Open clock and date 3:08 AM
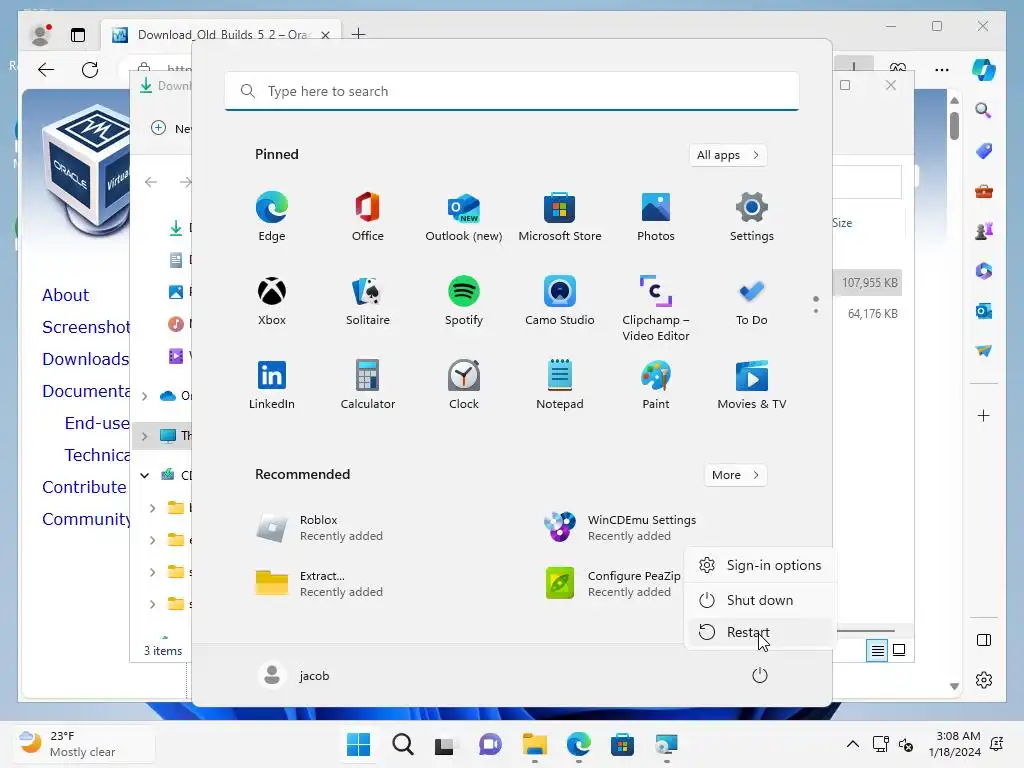This screenshot has height=768, width=1024. tap(954, 744)
